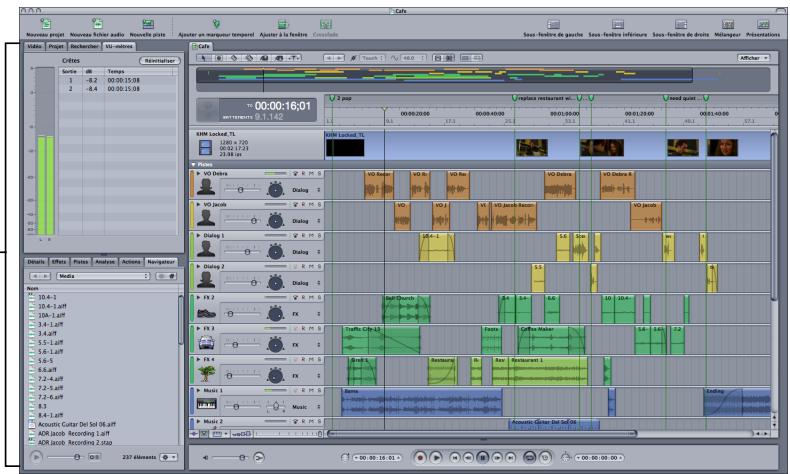
Task: Switch to the Projet tab
Action: point(56,46)
